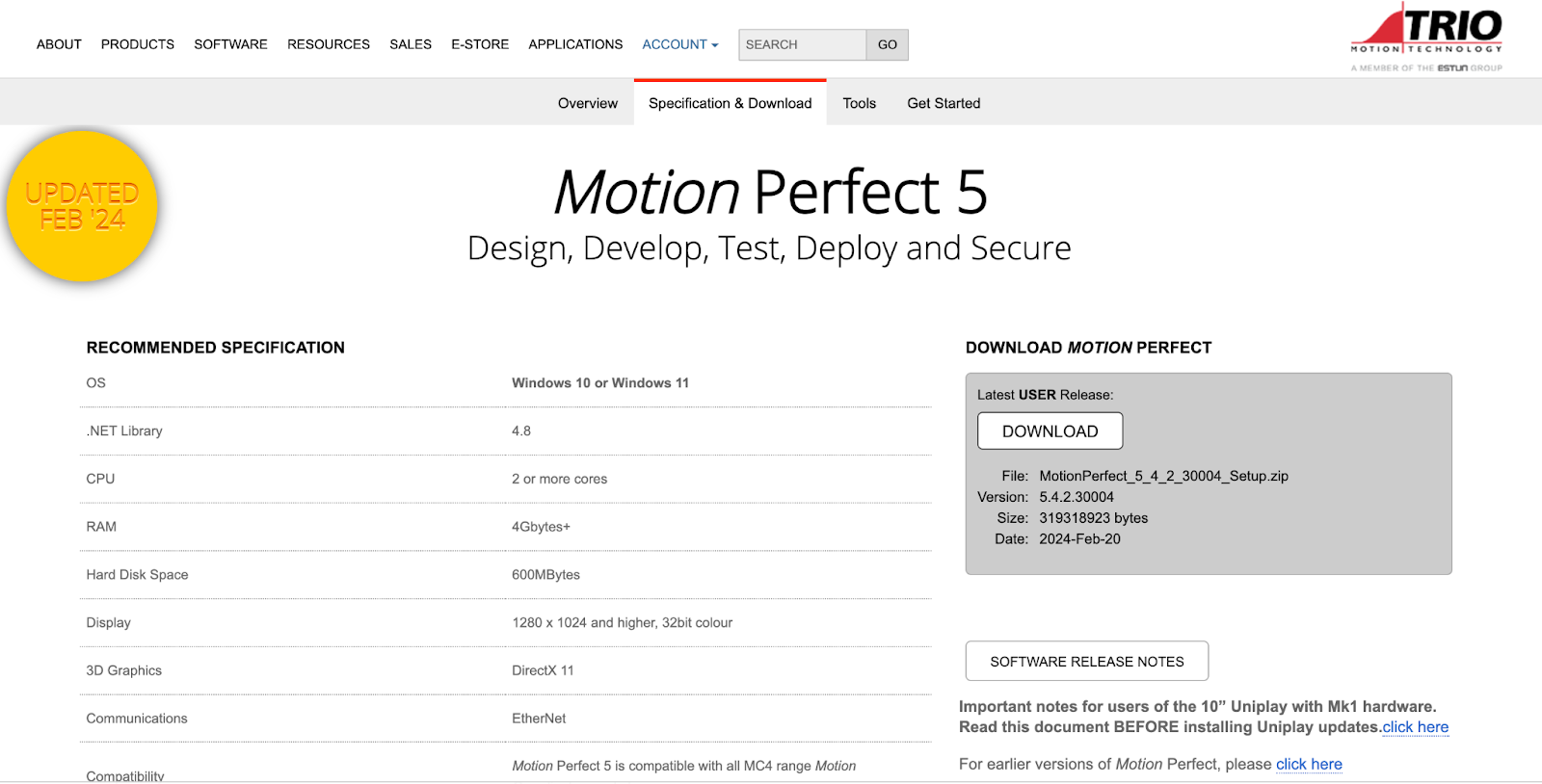Go to the E-STORE page
1542x784 pixels.
pyautogui.click(x=480, y=44)
